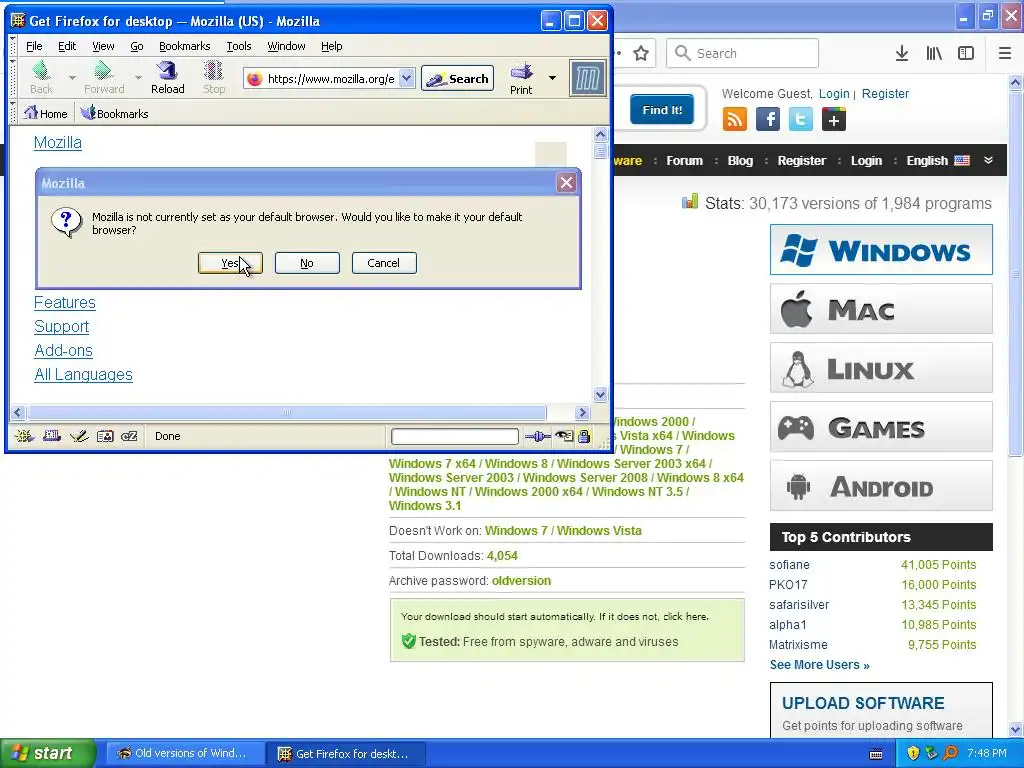This screenshot has height=768, width=1024.
Task: Open the Go menu in Mozilla
Action: (x=136, y=46)
